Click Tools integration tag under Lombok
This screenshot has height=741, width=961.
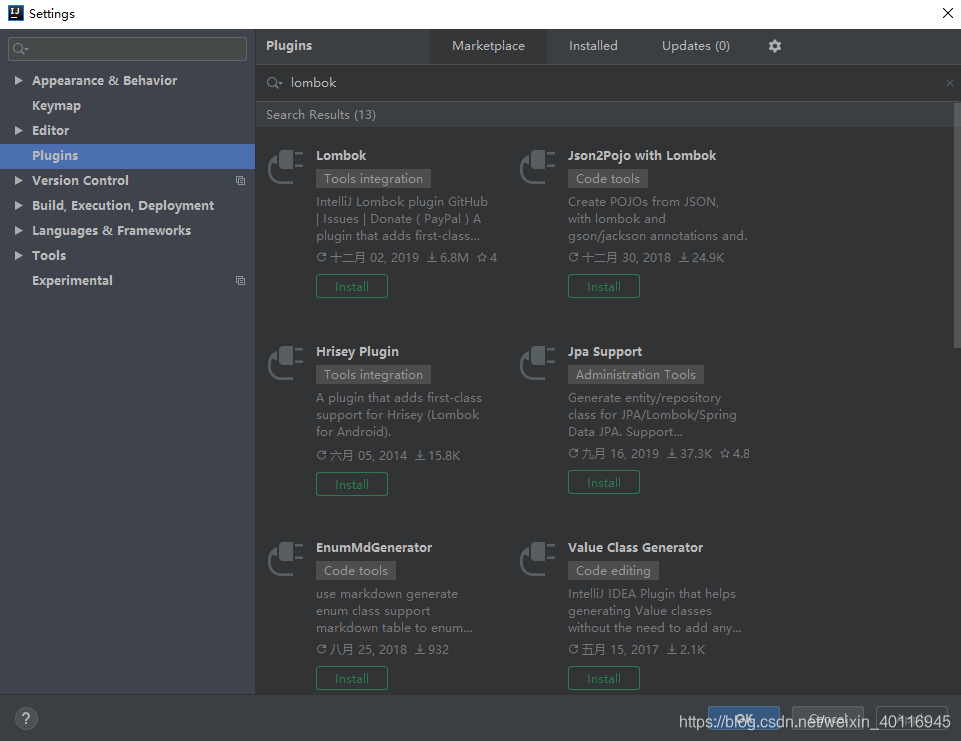373,179
